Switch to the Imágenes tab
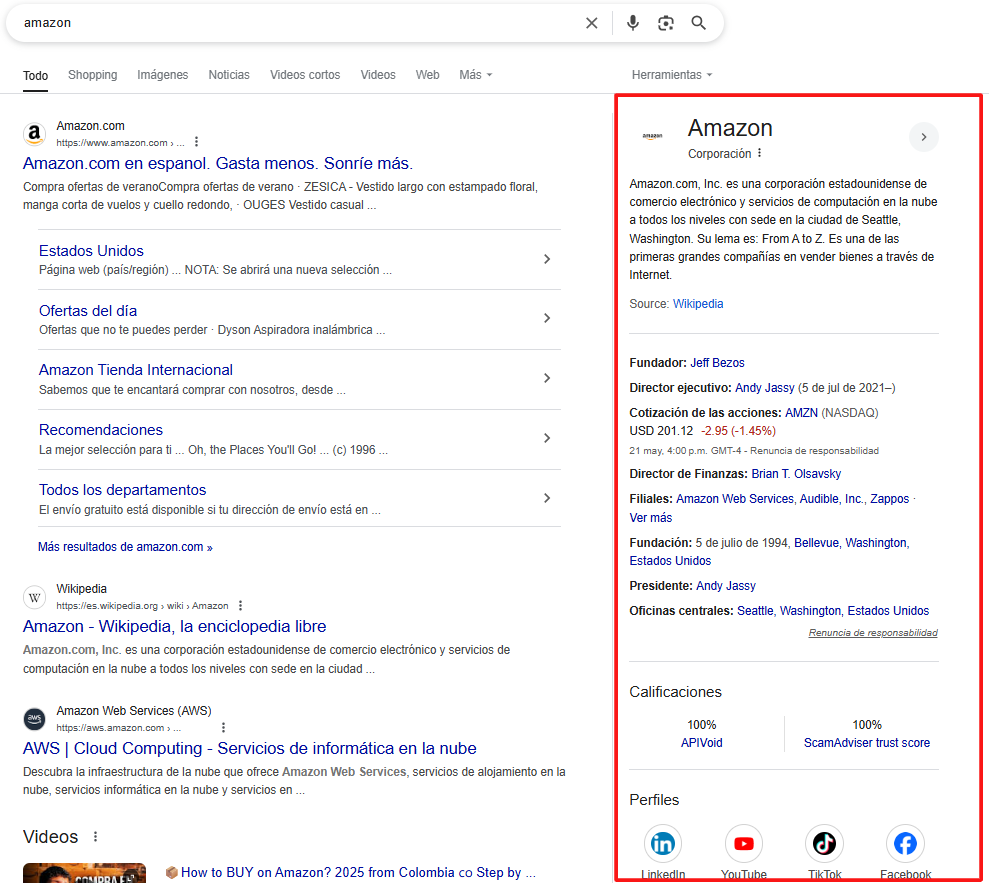 tap(162, 75)
